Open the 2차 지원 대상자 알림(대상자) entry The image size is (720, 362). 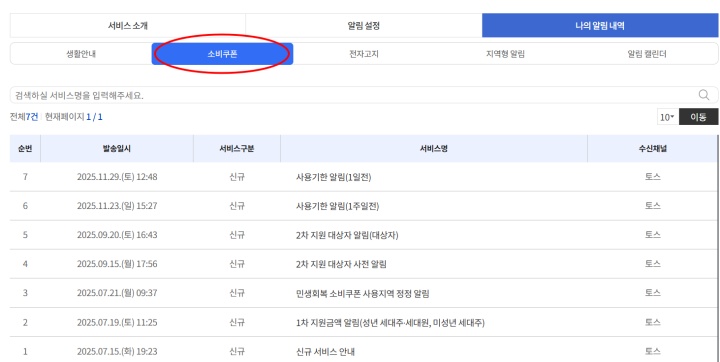[x=347, y=235]
